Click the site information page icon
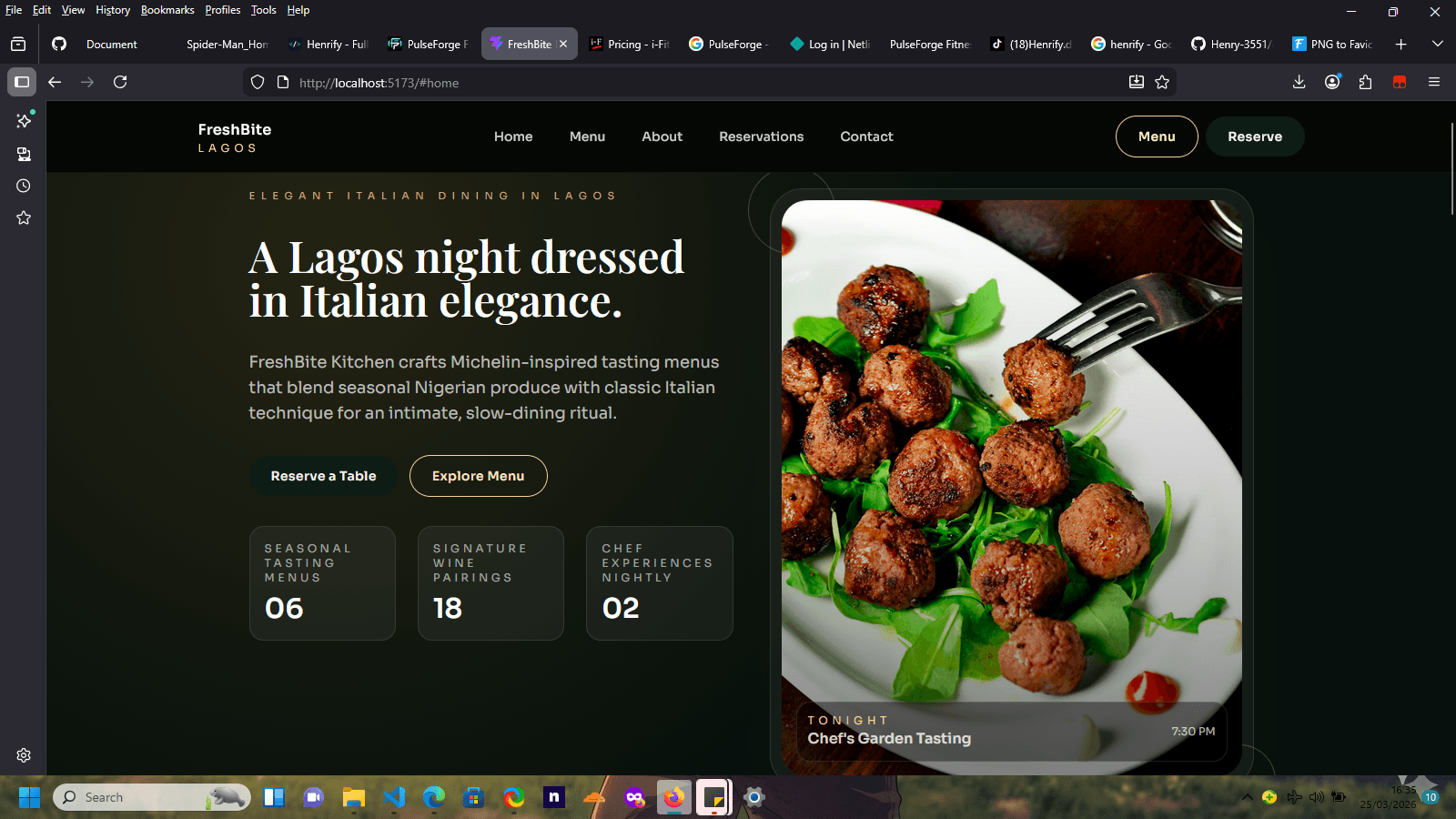 pyautogui.click(x=283, y=83)
